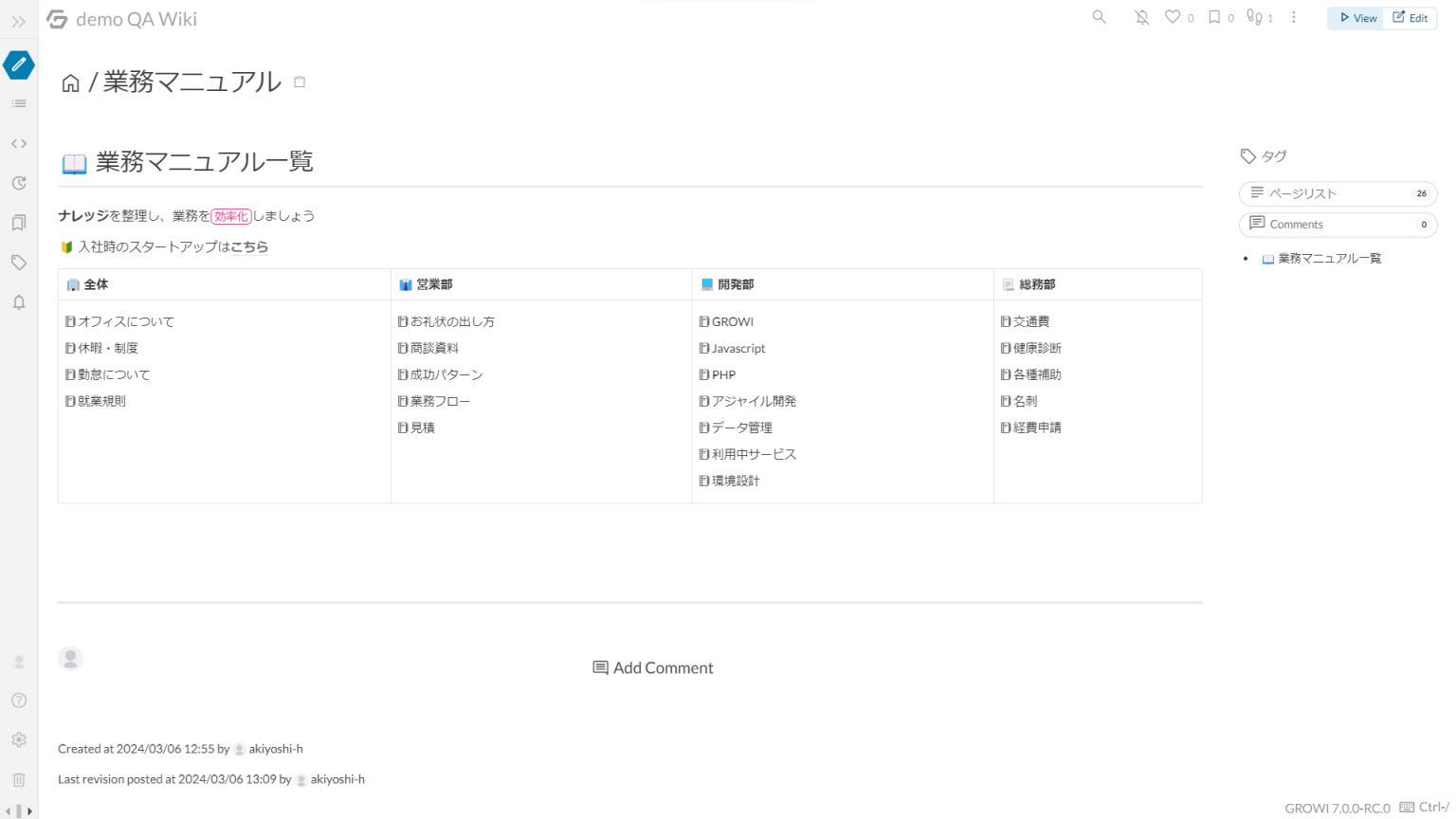Toggle page subscription with the muted bell

point(1140,17)
